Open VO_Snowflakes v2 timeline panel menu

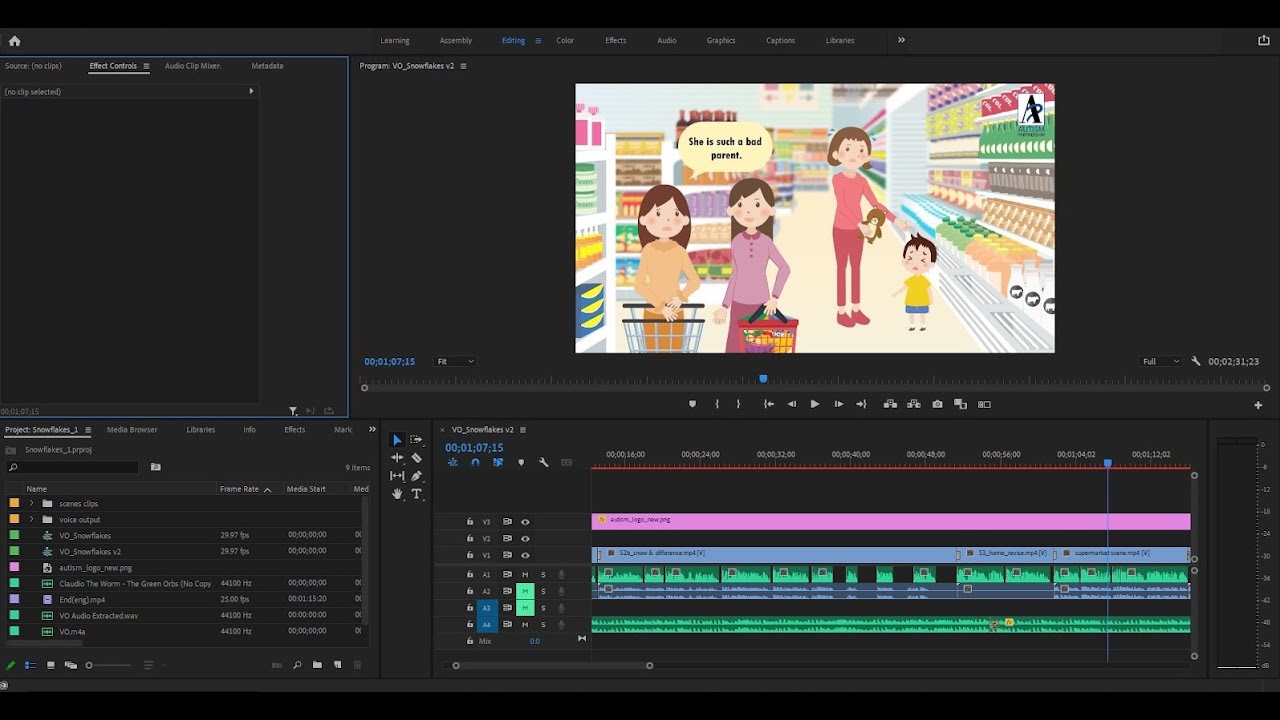click(x=522, y=430)
